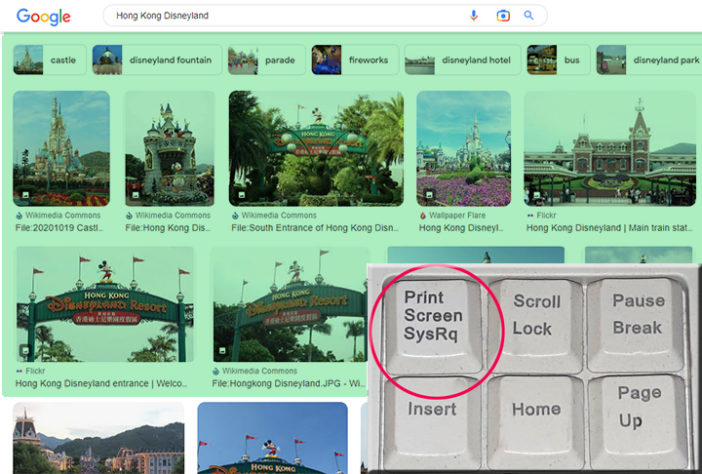702x474 pixels.
Task: Focus the search box containing Hong Kong Disneyland
Action: tap(325, 16)
